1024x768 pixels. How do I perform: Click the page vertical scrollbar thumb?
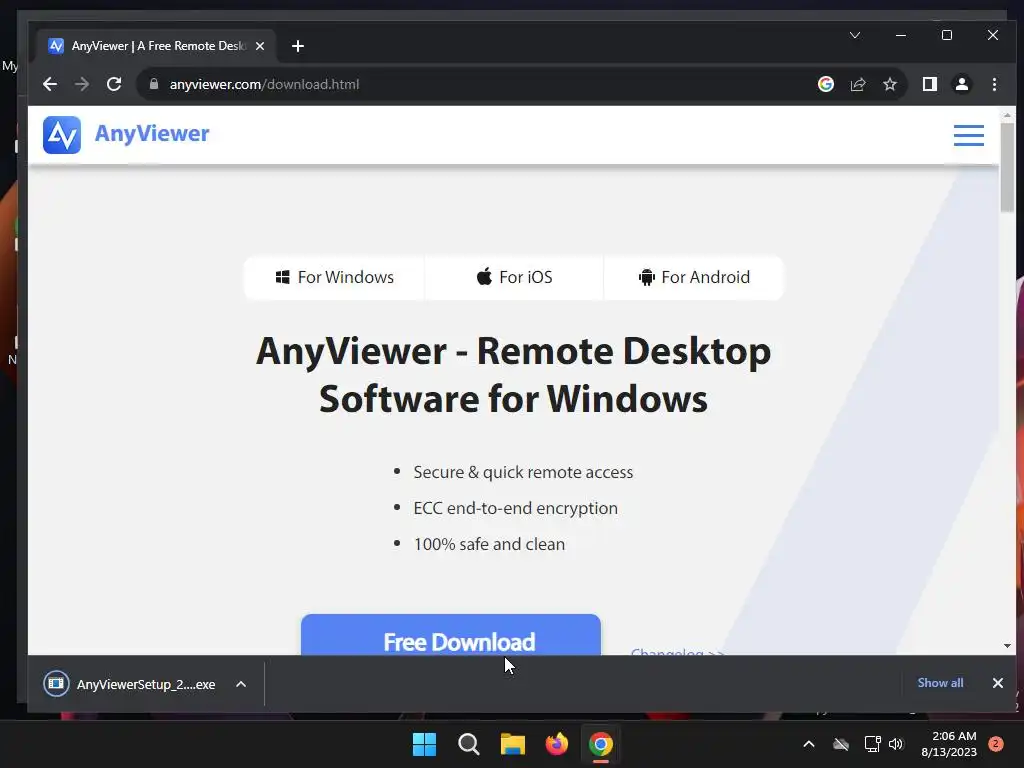click(x=1007, y=167)
